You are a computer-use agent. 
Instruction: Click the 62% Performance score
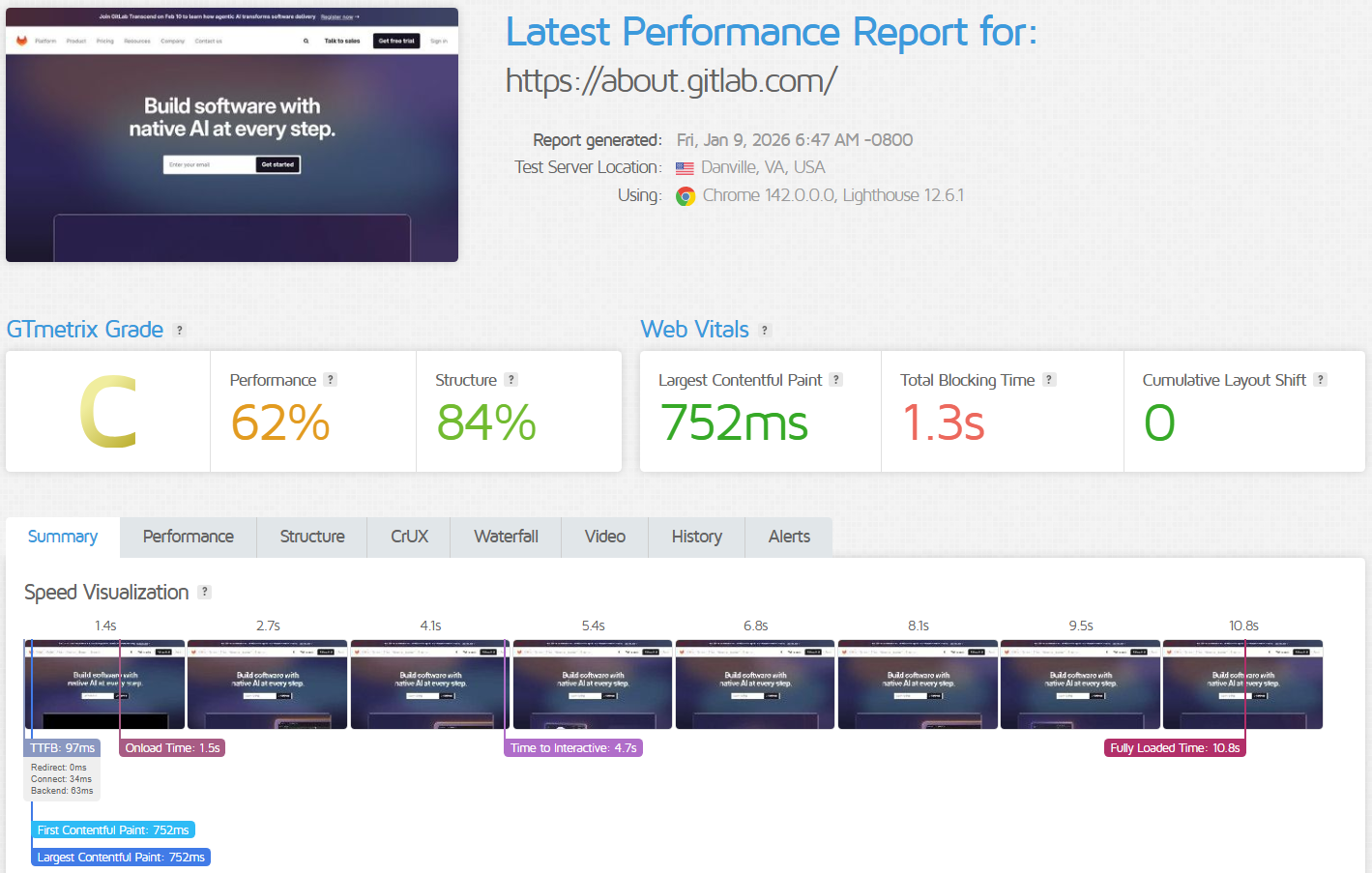pyautogui.click(x=280, y=423)
